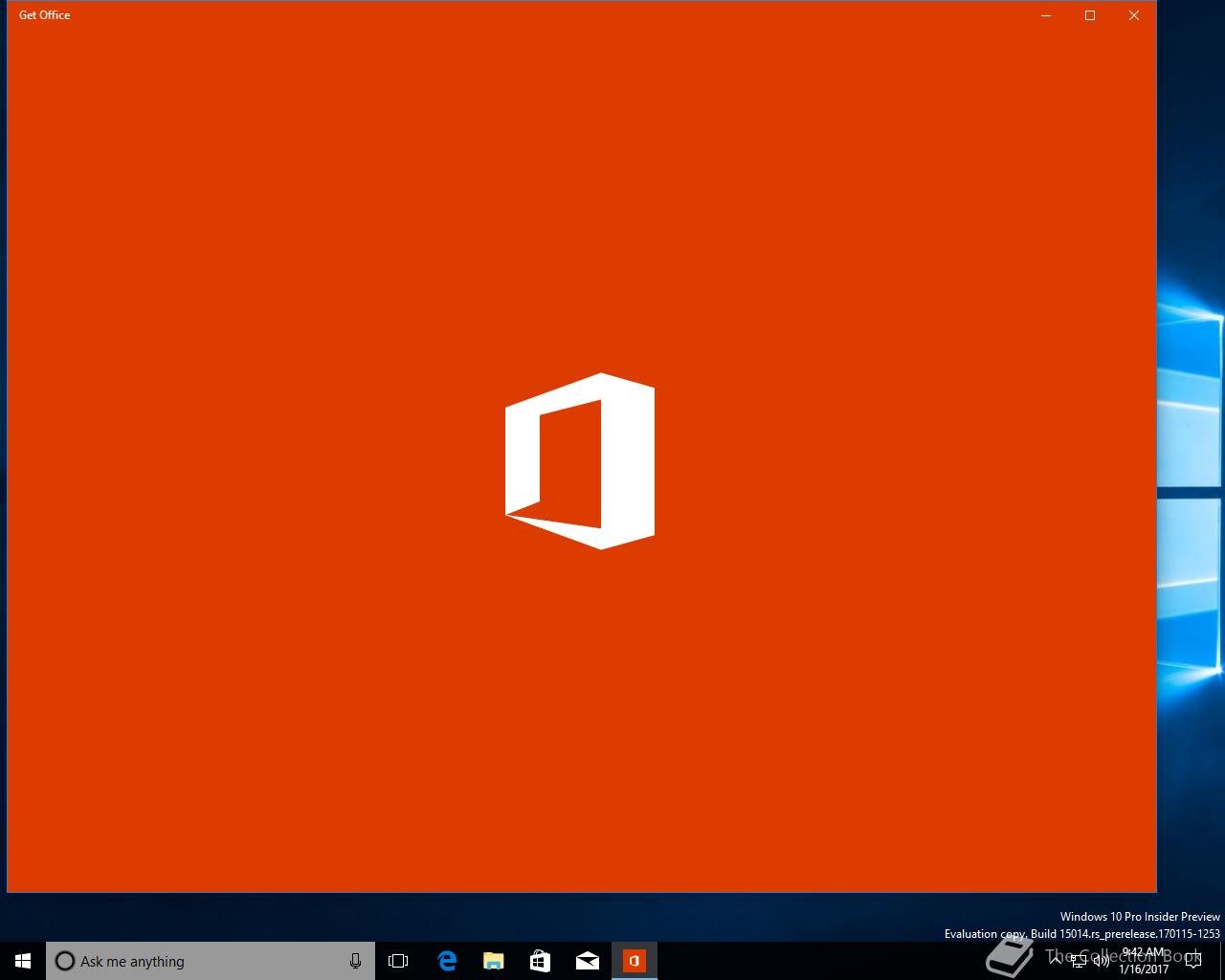This screenshot has height=980, width=1225.
Task: Open the Mail app from the taskbar
Action: click(587, 961)
